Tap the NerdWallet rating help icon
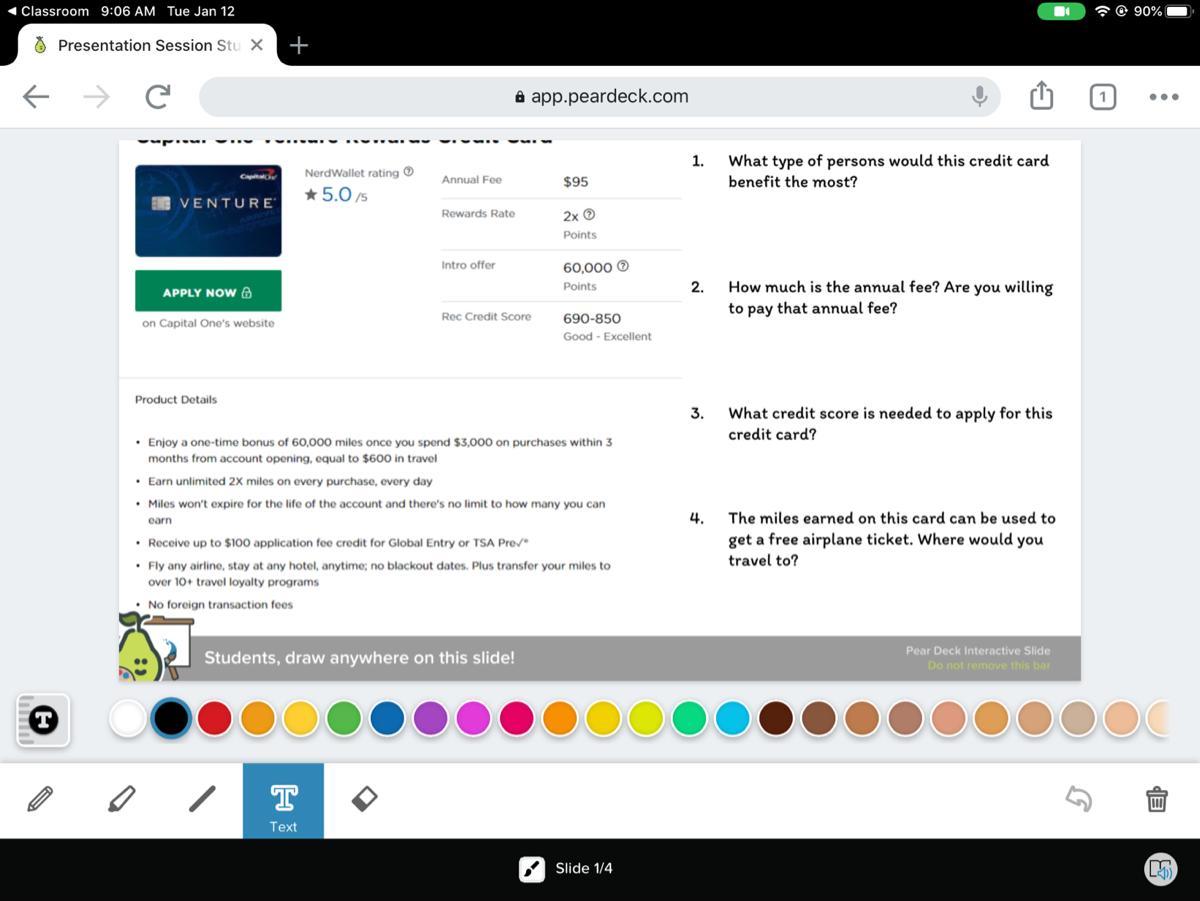Screen dimensions: 1200x901 point(408,172)
